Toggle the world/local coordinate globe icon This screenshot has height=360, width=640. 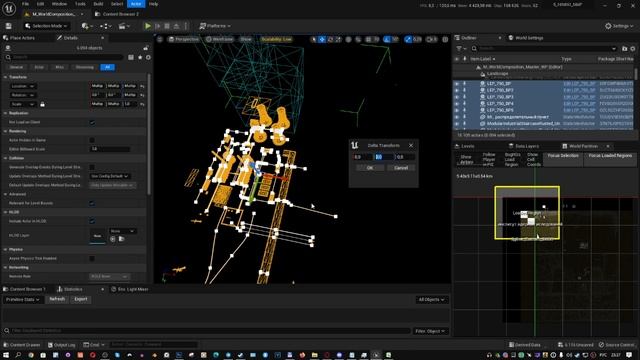click(x=348, y=39)
